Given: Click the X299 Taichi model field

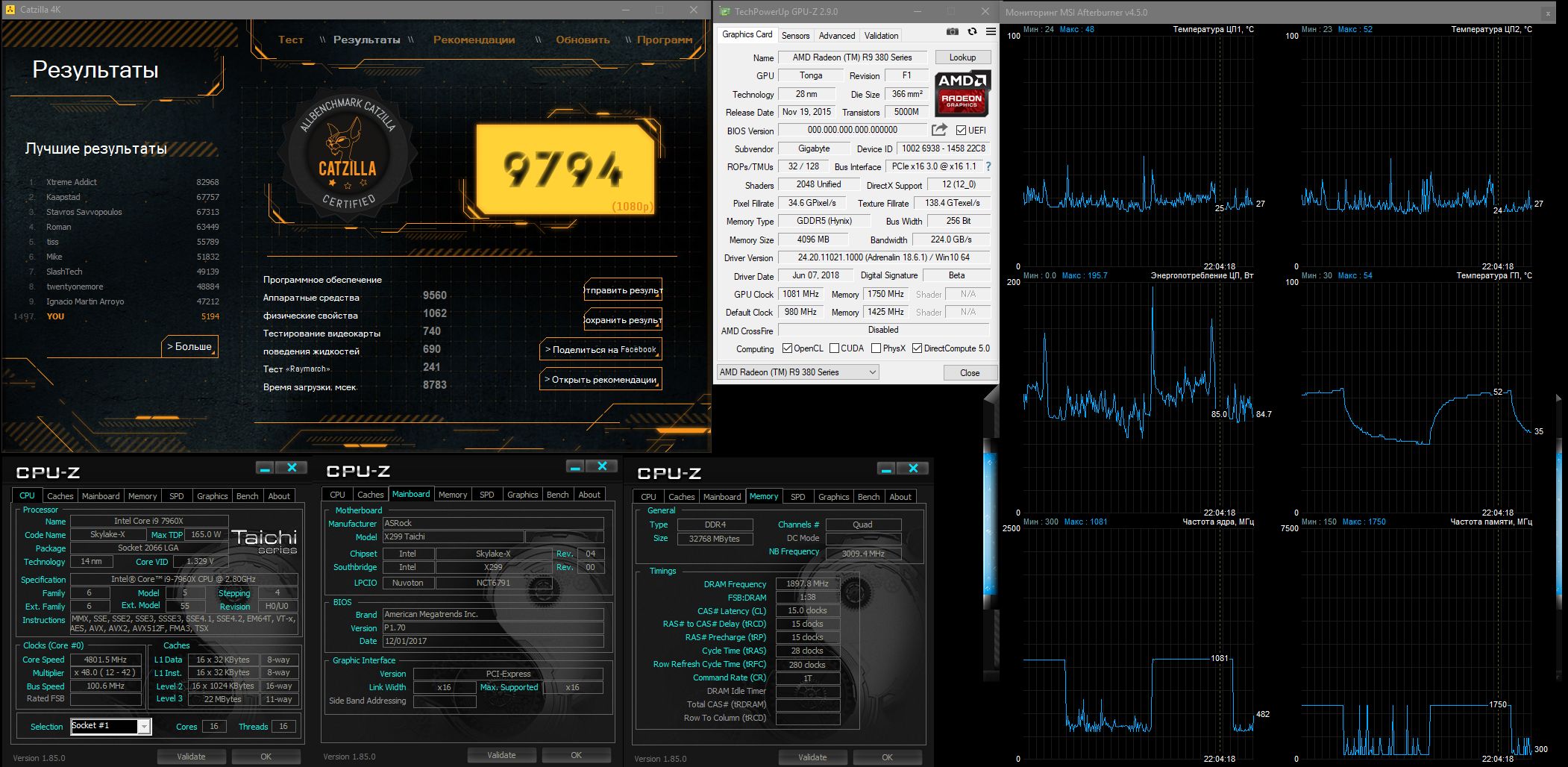Looking at the screenshot, I should tap(453, 536).
